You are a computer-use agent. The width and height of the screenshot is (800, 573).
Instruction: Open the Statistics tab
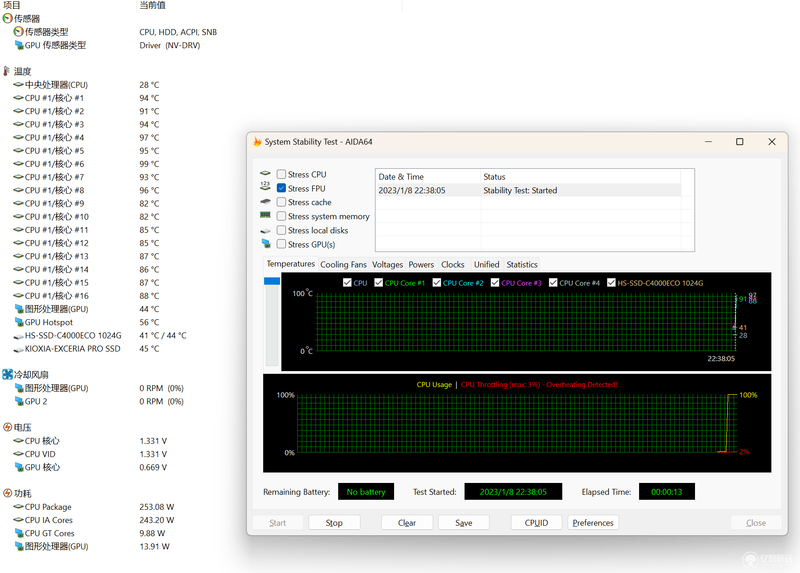point(522,264)
